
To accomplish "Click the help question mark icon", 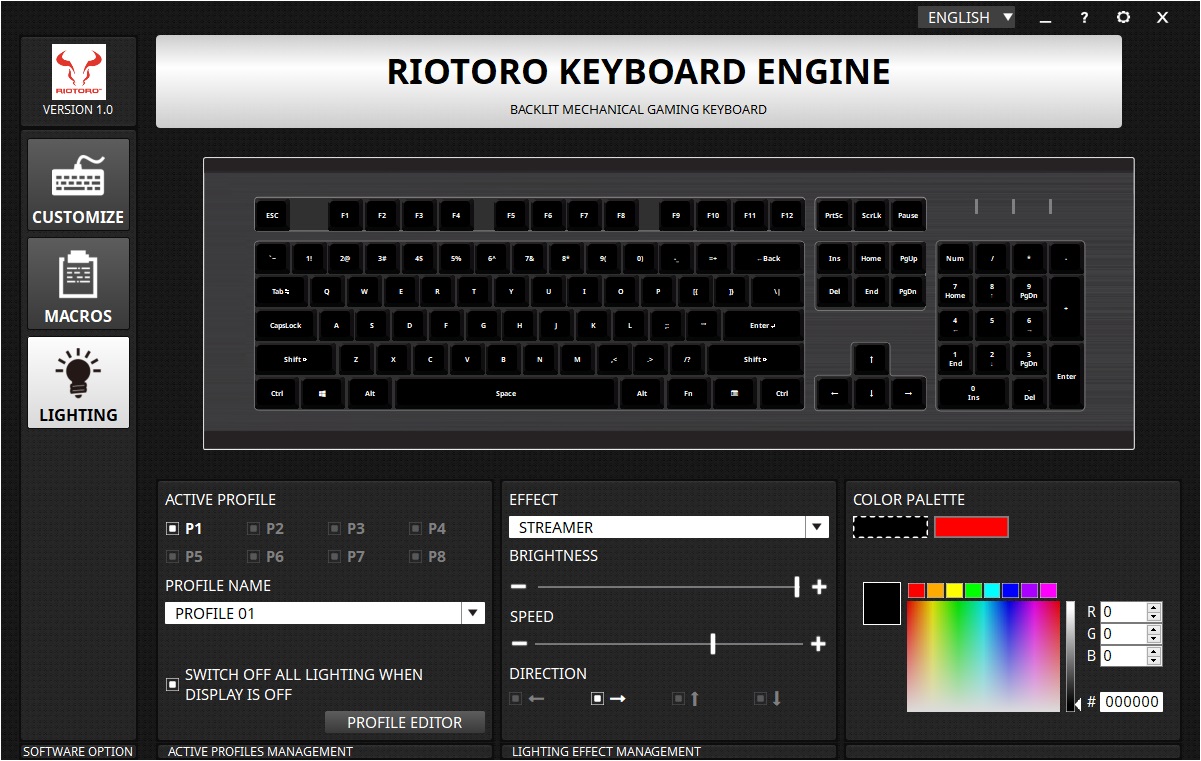I will pyautogui.click(x=1084, y=17).
